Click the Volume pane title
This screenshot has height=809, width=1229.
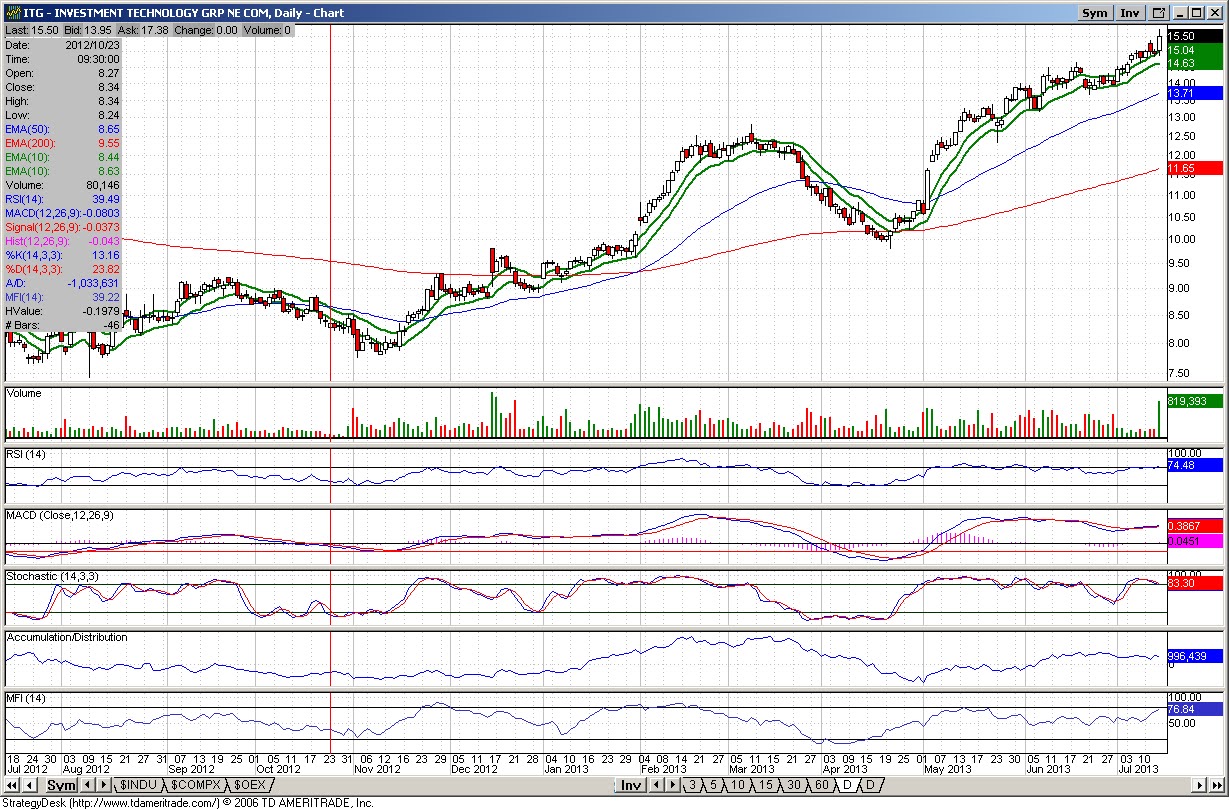pyautogui.click(x=25, y=394)
